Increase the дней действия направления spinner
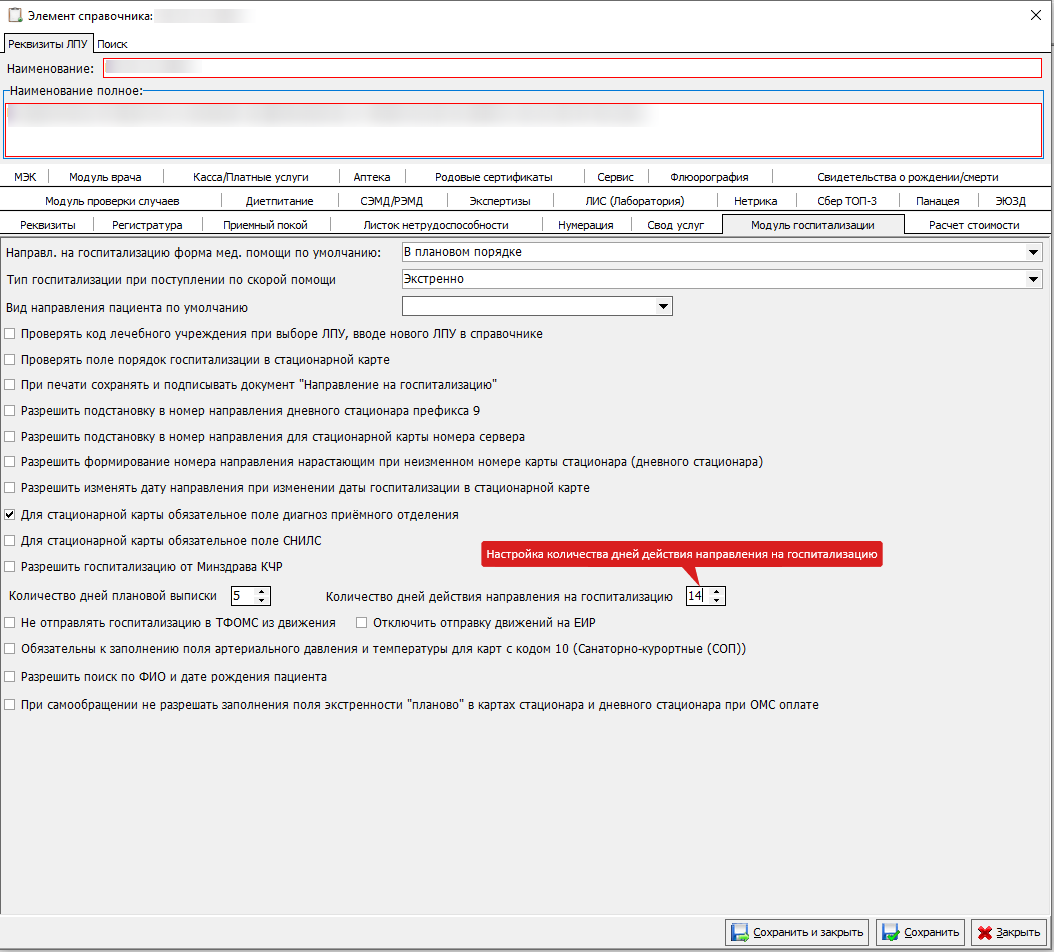 [x=717, y=592]
